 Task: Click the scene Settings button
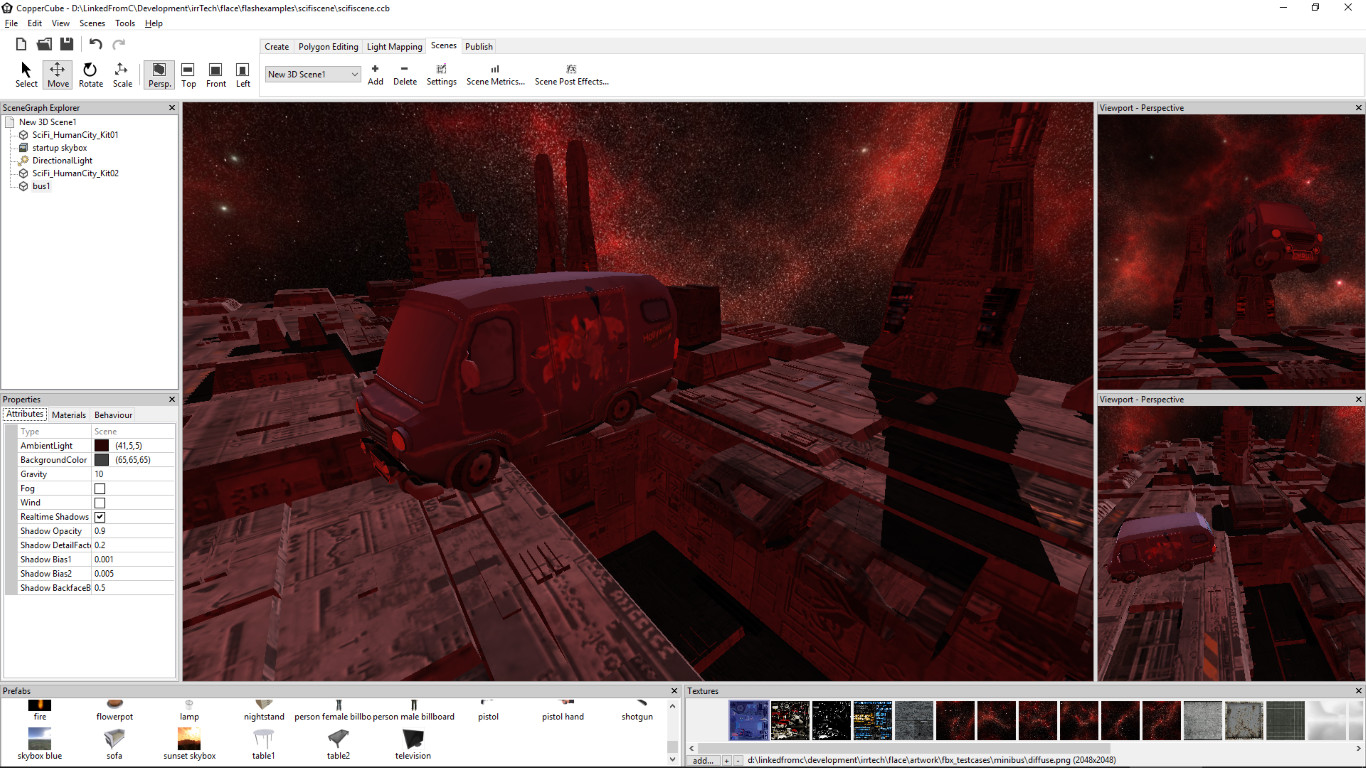441,73
